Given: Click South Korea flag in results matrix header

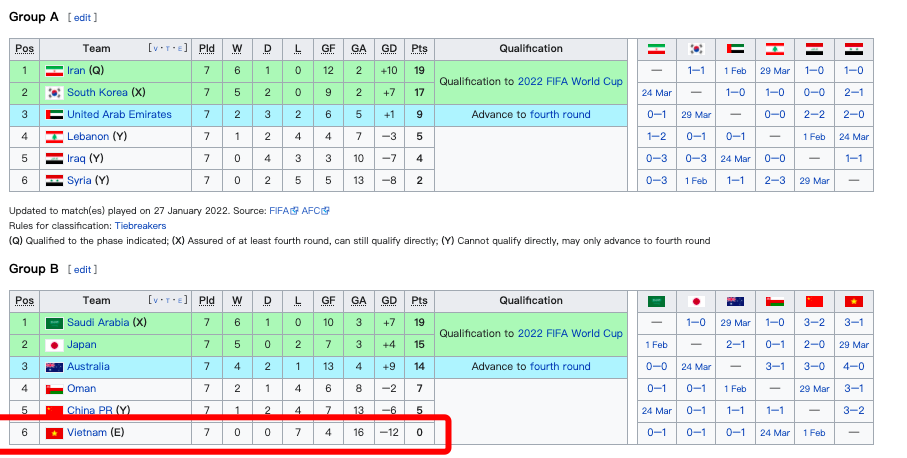Looking at the screenshot, I should (696, 49).
